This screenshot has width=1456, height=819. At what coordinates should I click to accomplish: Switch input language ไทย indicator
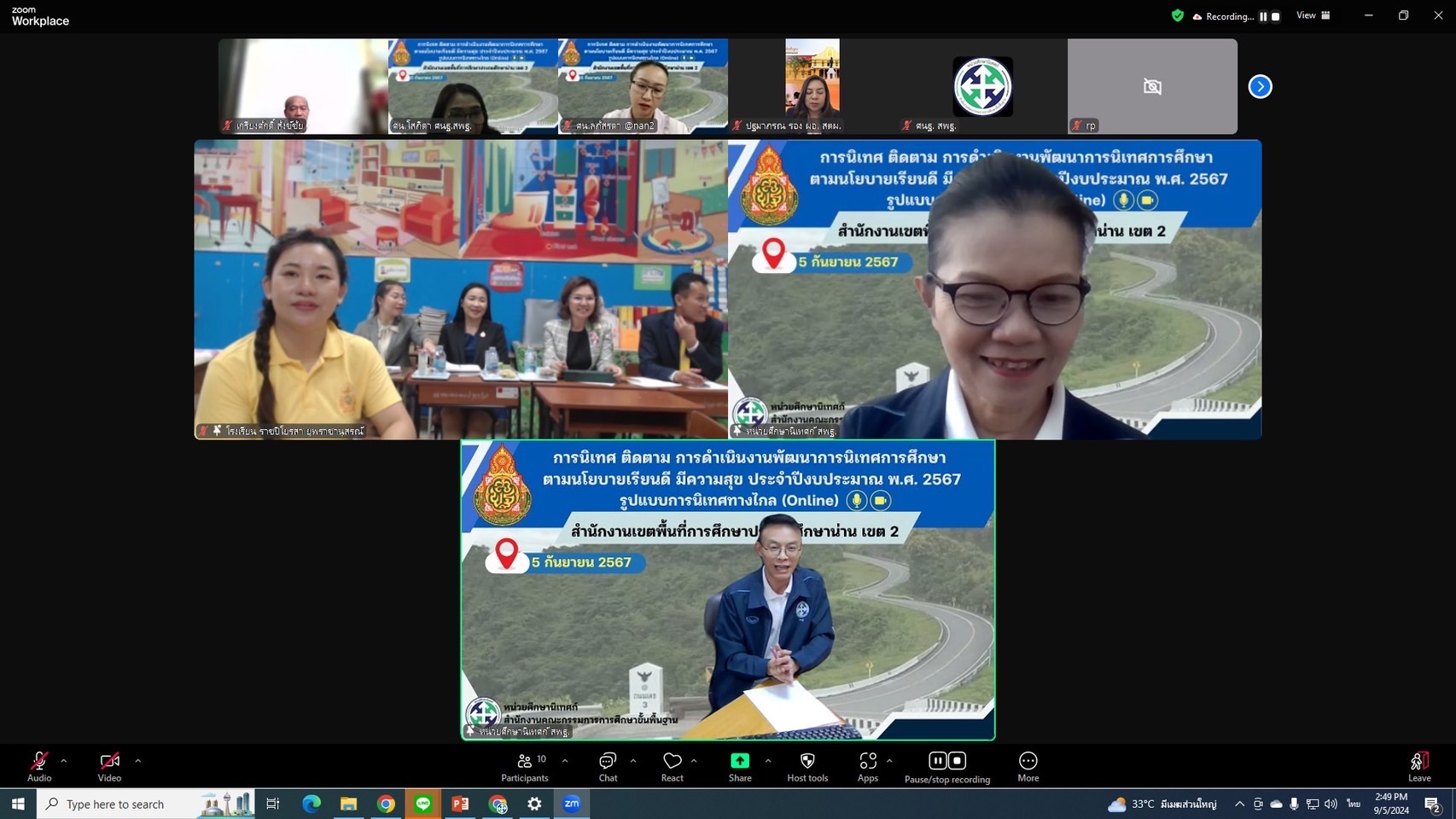tap(1354, 804)
